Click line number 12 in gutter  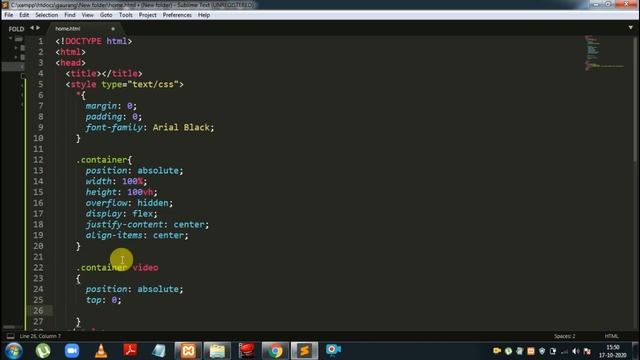[x=38, y=160]
